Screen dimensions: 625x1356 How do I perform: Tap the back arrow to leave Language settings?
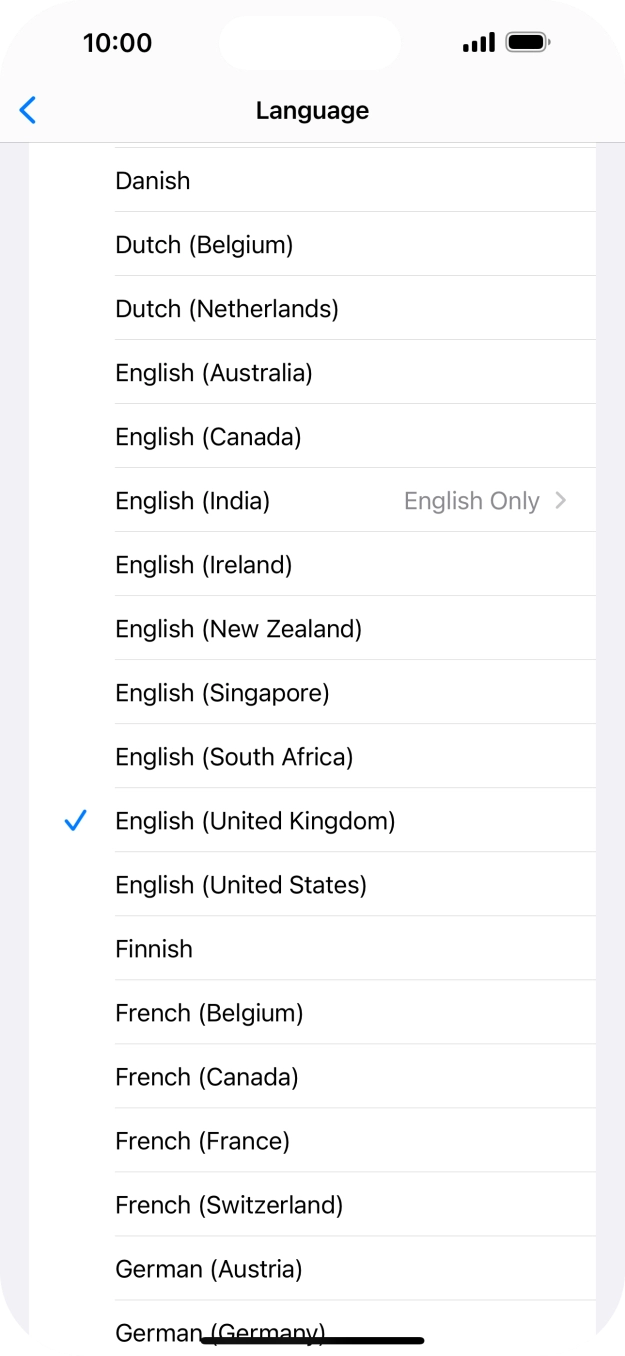click(x=27, y=110)
